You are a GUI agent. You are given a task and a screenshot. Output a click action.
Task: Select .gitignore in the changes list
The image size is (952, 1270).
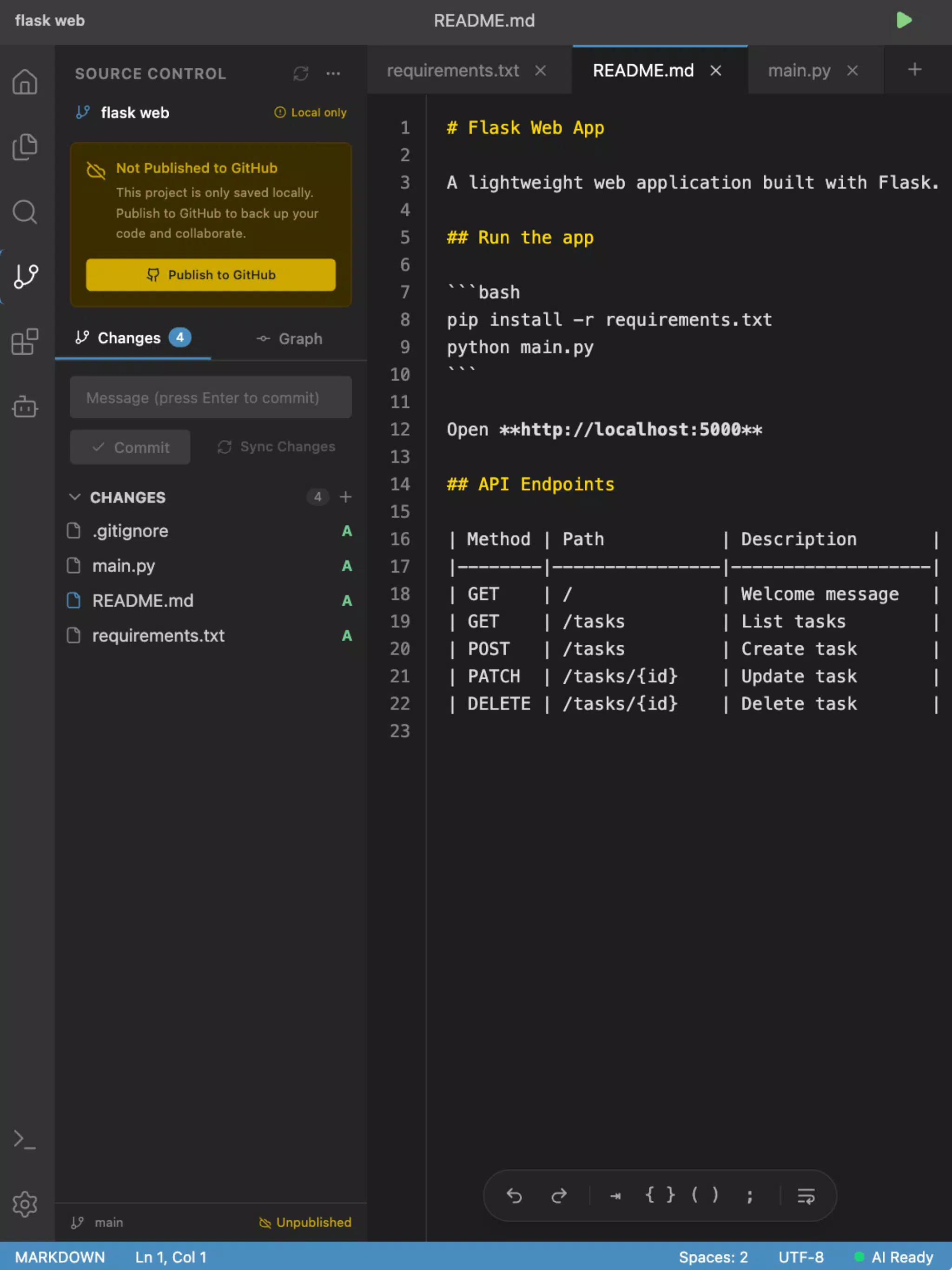pos(210,531)
